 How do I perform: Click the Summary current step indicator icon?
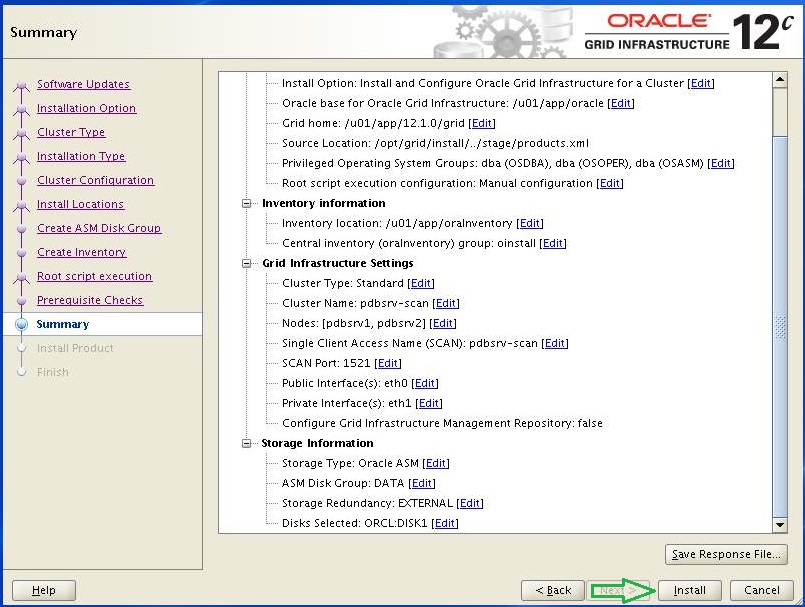click(22, 324)
